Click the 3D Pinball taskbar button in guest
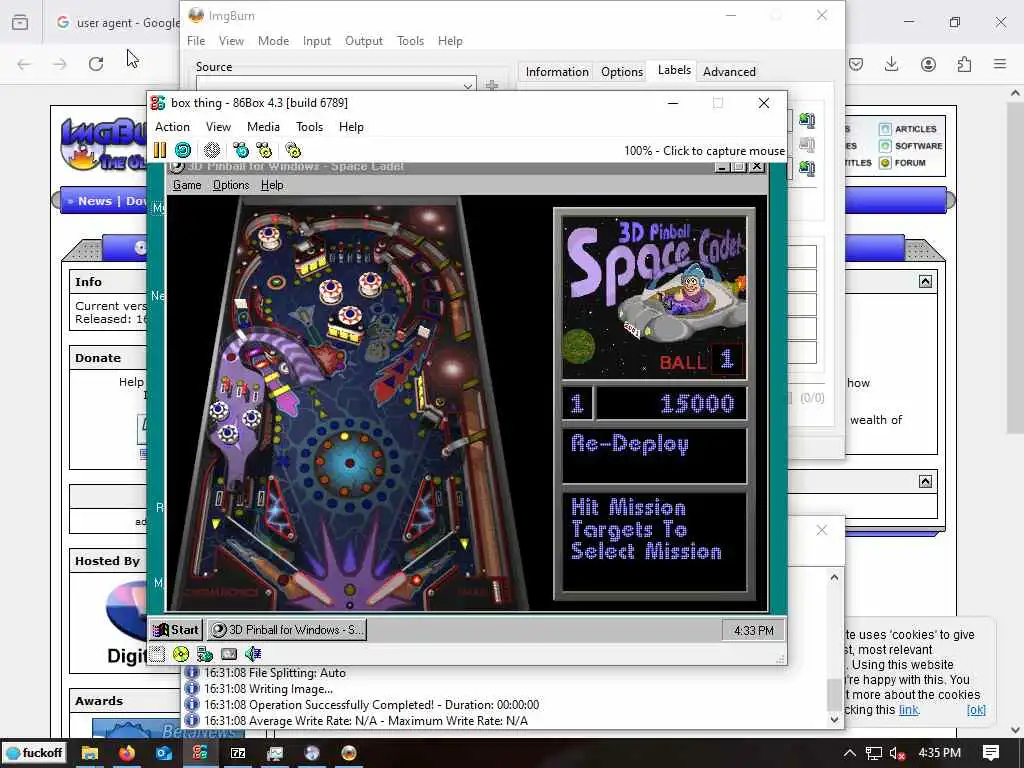1024x768 pixels. [287, 630]
